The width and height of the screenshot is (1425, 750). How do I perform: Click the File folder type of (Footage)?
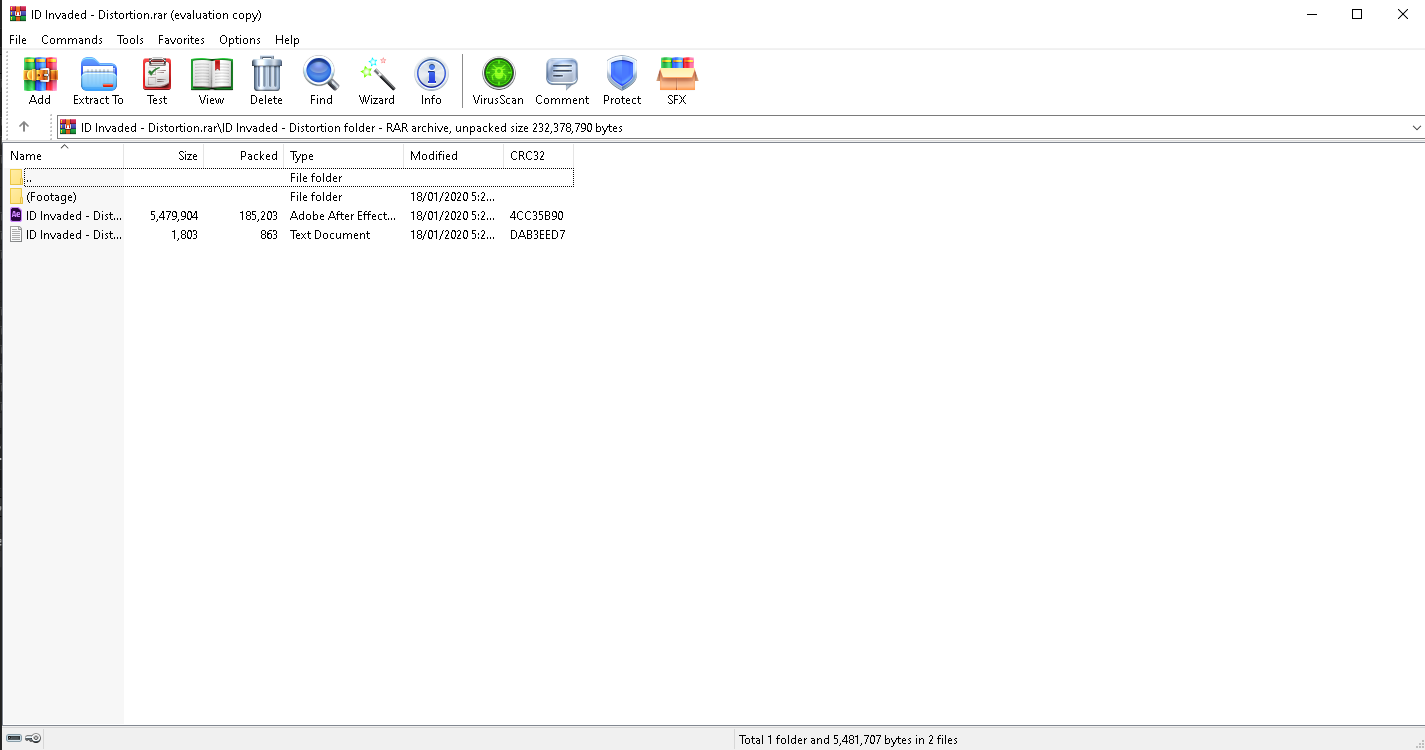(x=316, y=197)
